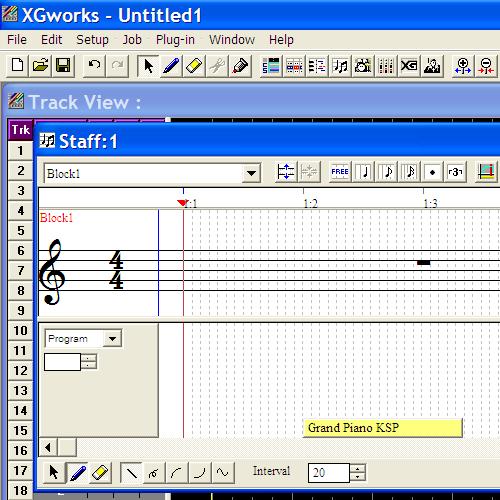500x500 pixels.
Task: Select track 13 in Track View
Action: [21, 391]
